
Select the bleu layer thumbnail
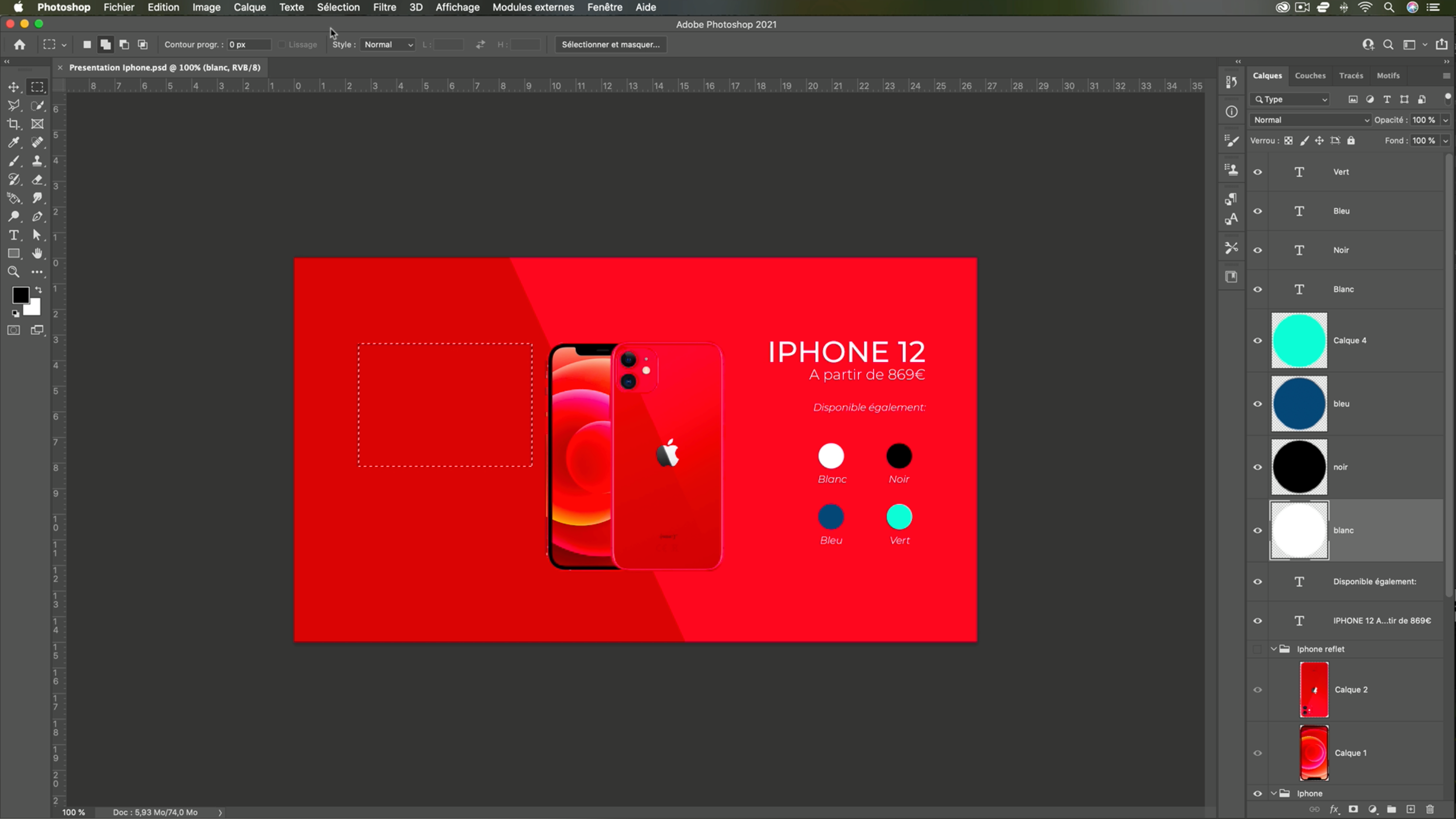coord(1299,404)
